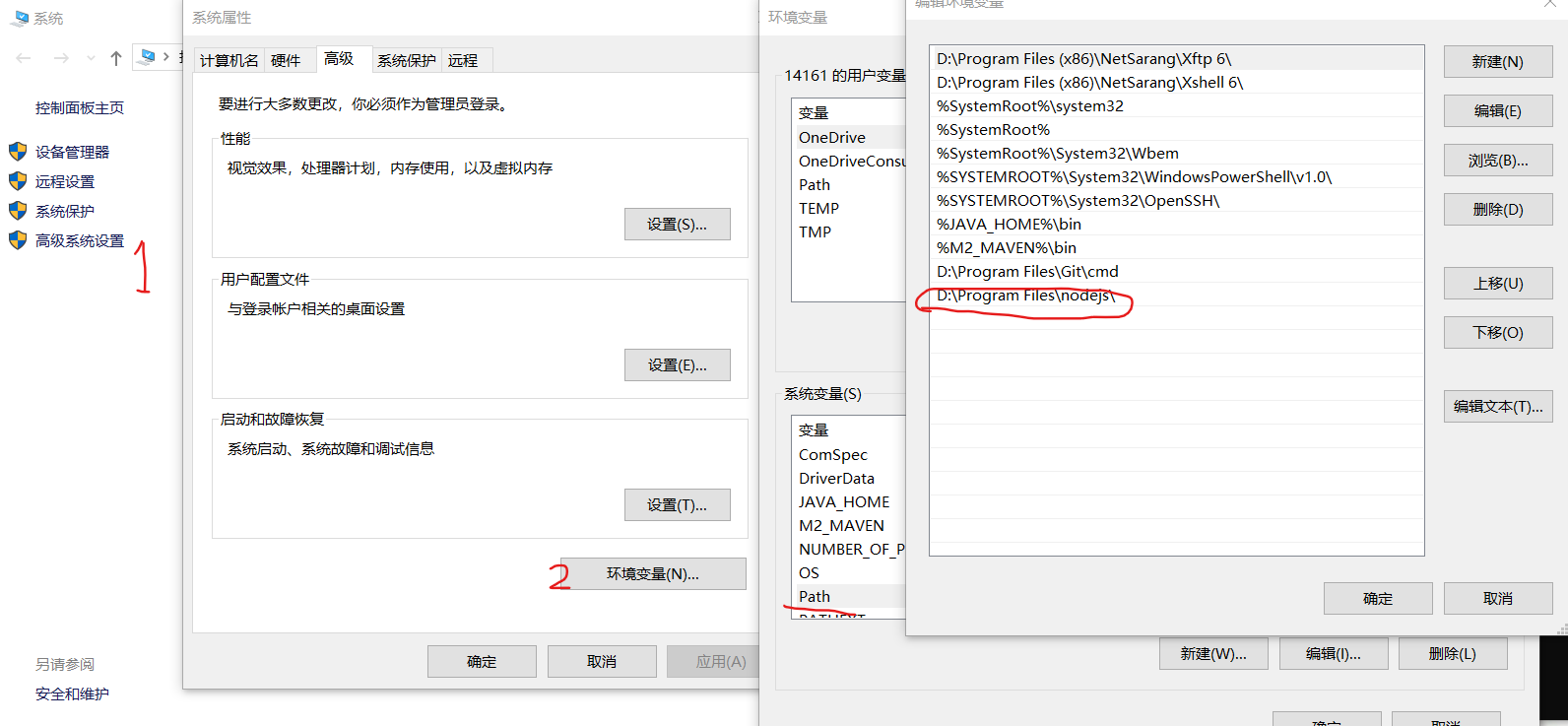Click 编辑文本(T)... button

1498,406
